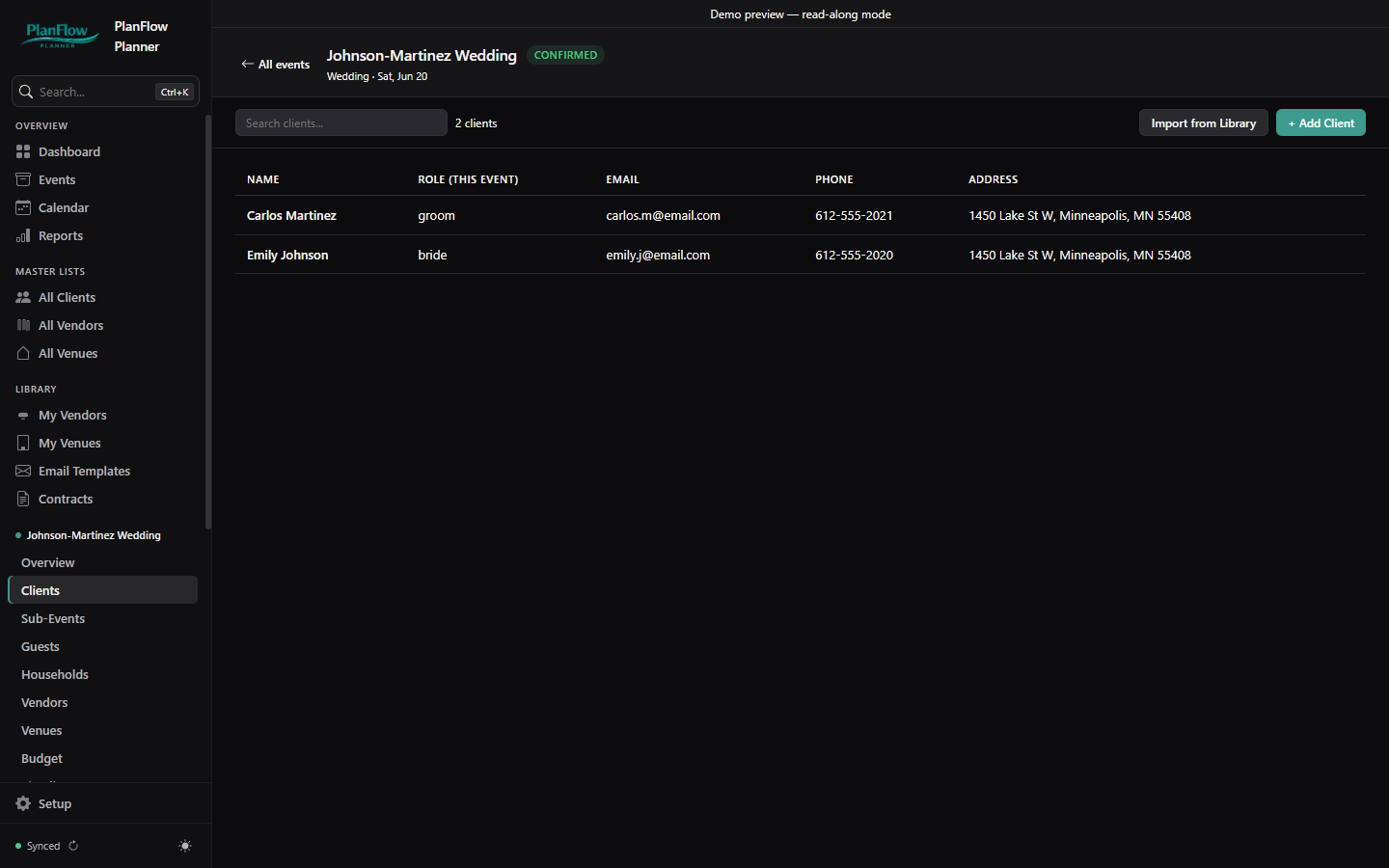The height and width of the screenshot is (868, 1389).
Task: Click phone number 612-555-2021
Action: tap(854, 215)
